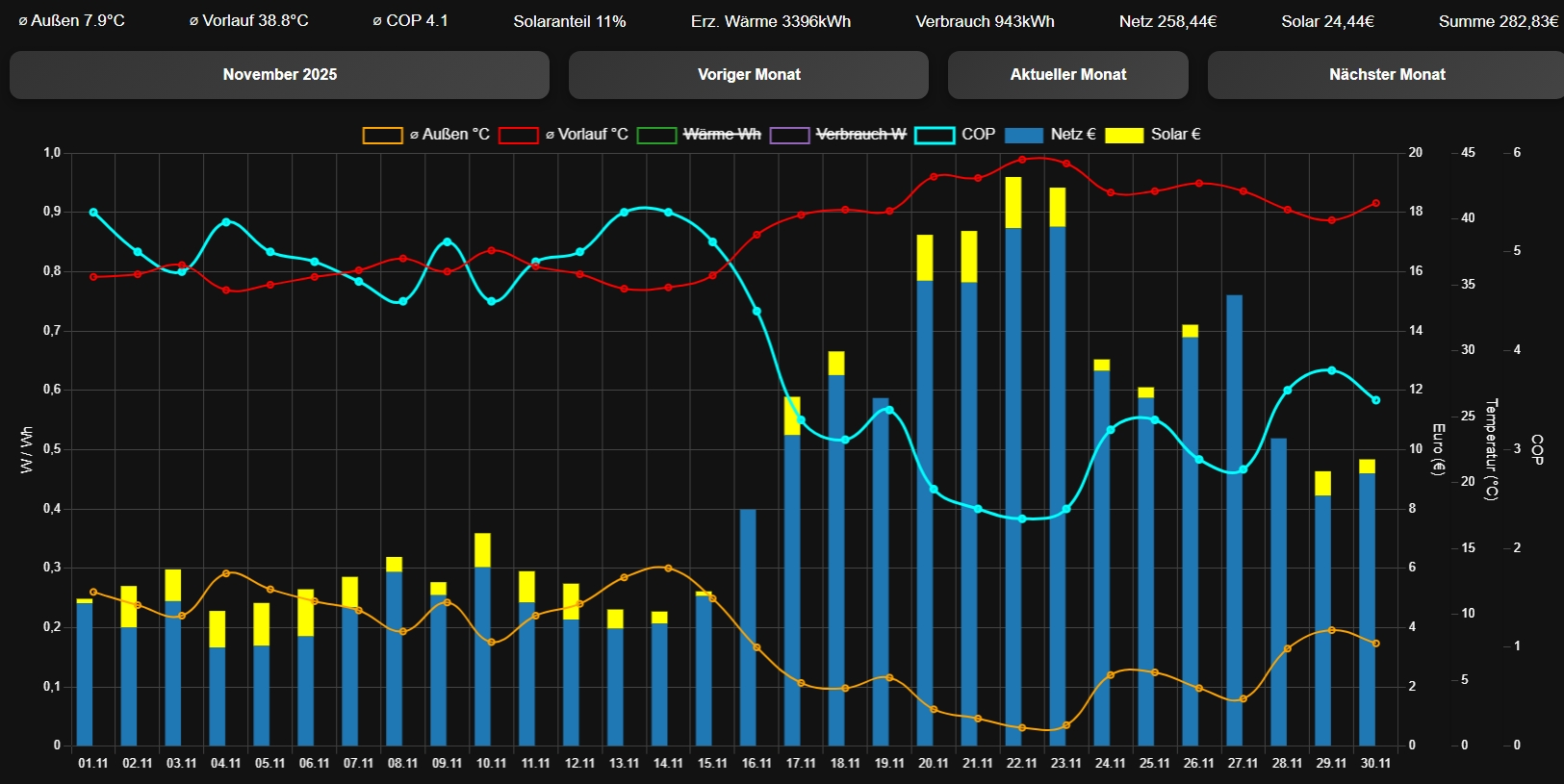Image resolution: width=1564 pixels, height=784 pixels.
Task: Toggle the ⌀ Außen °C legend series
Action: (x=425, y=135)
